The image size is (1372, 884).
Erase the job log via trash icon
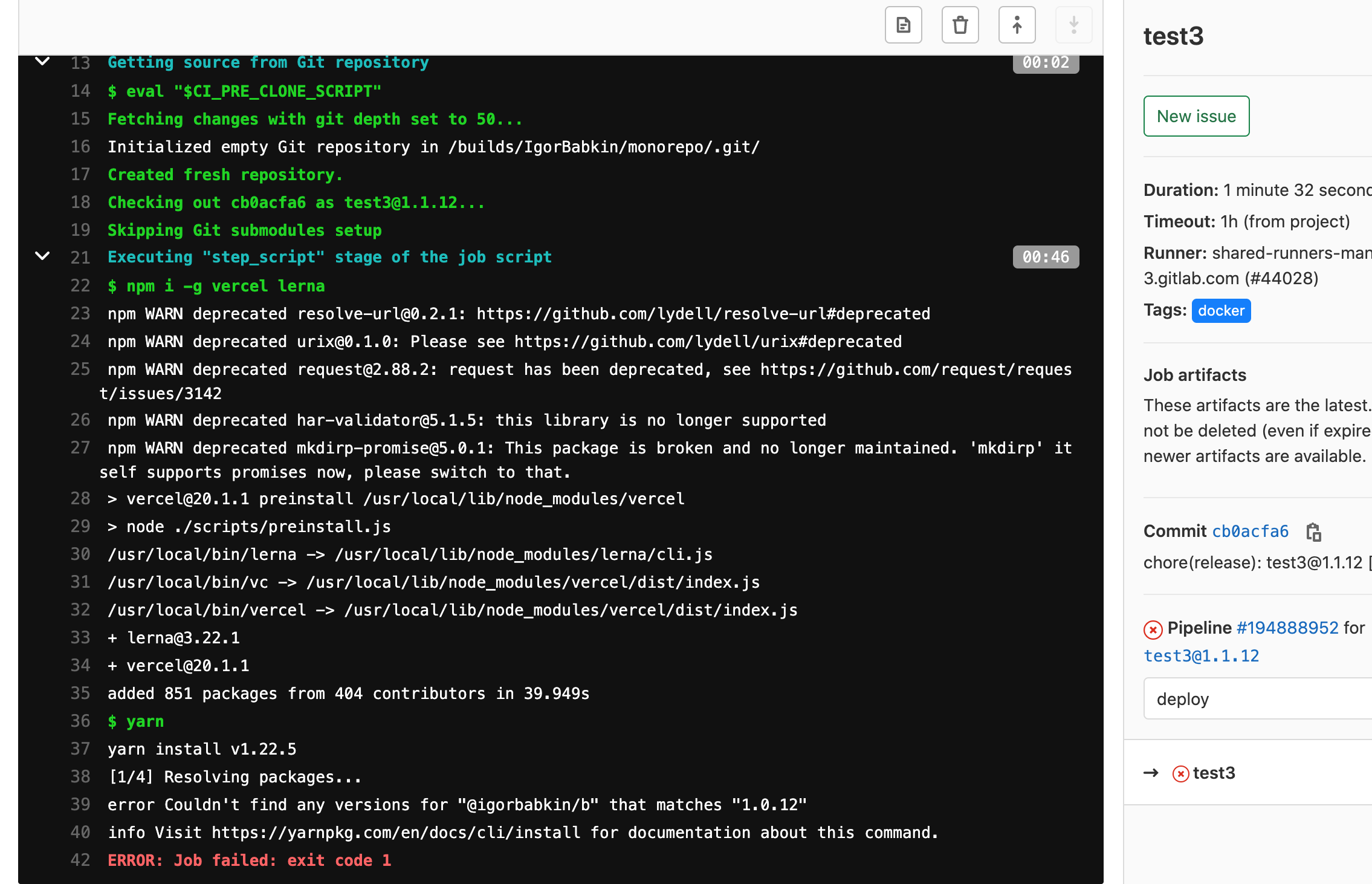960,25
